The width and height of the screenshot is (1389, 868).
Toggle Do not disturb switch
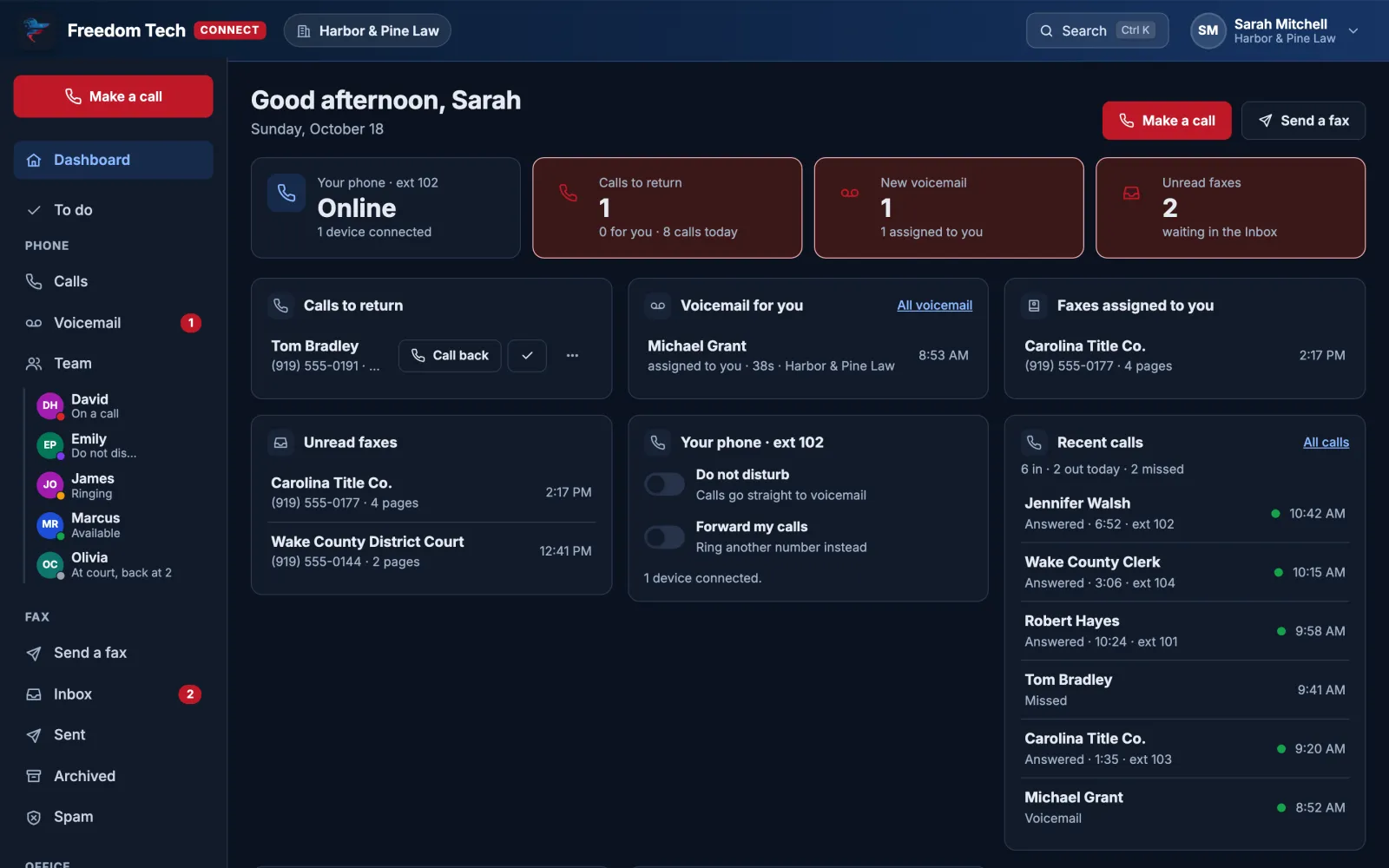click(664, 484)
